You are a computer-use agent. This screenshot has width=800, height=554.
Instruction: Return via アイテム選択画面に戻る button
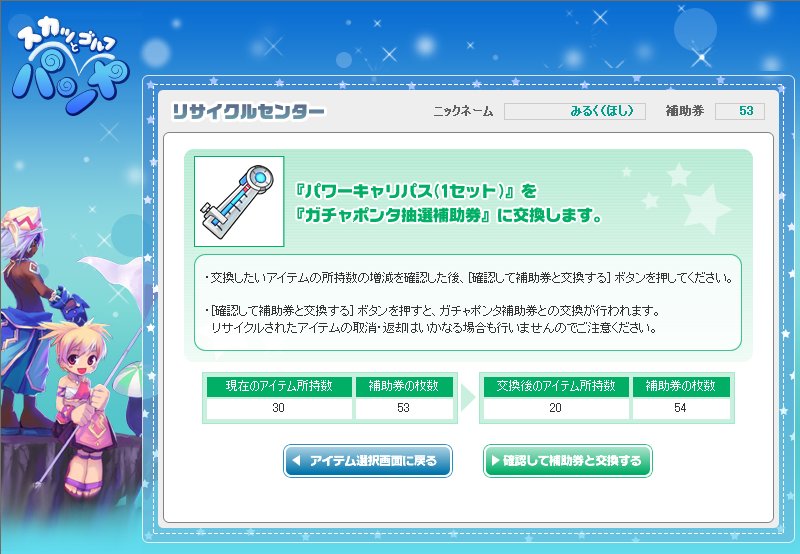[x=368, y=461]
